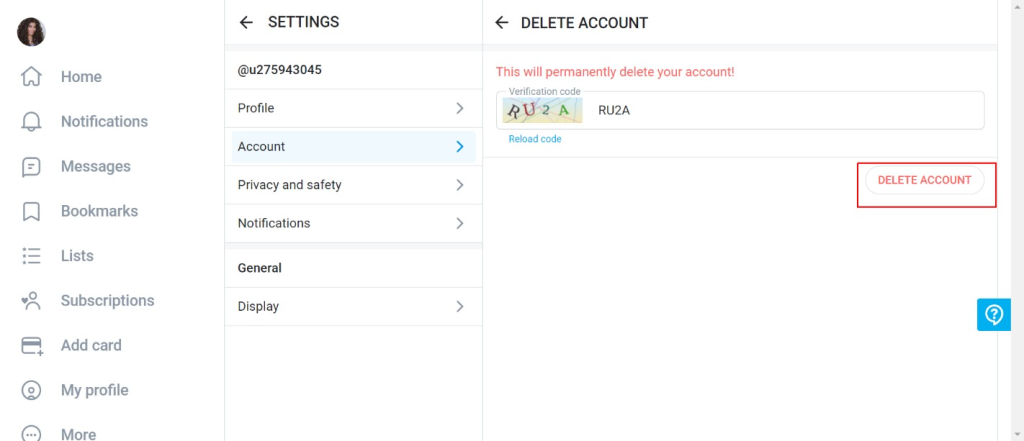1024x441 pixels.
Task: Open the Display settings row
Action: coord(353,306)
